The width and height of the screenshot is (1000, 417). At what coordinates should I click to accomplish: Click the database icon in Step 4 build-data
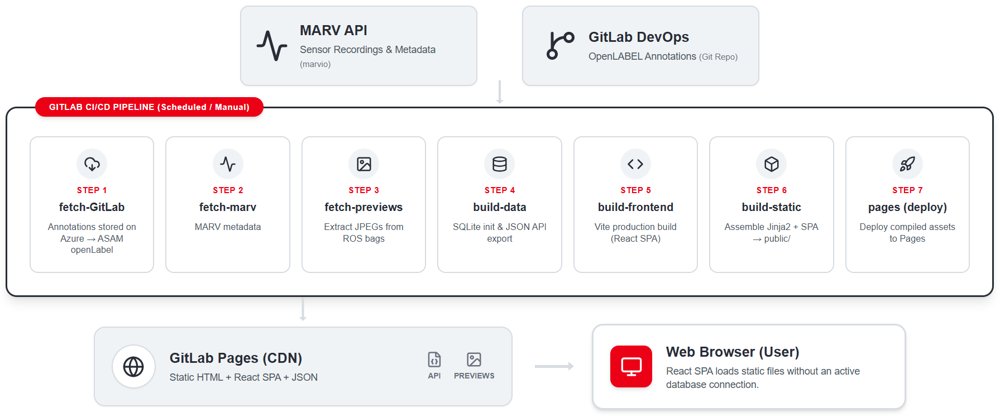pos(499,164)
